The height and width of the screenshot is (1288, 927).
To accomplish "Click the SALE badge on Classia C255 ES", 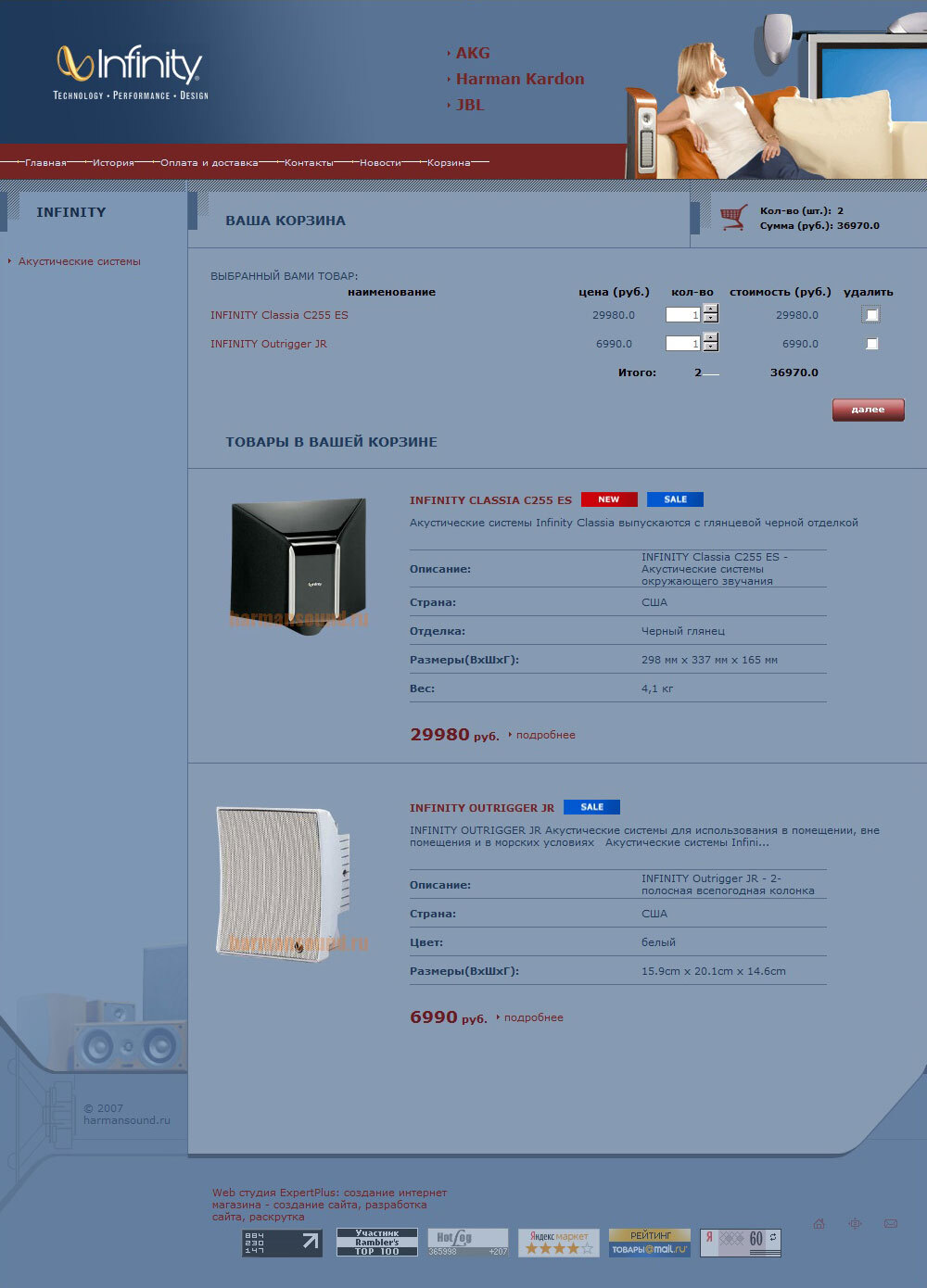I will (x=675, y=499).
